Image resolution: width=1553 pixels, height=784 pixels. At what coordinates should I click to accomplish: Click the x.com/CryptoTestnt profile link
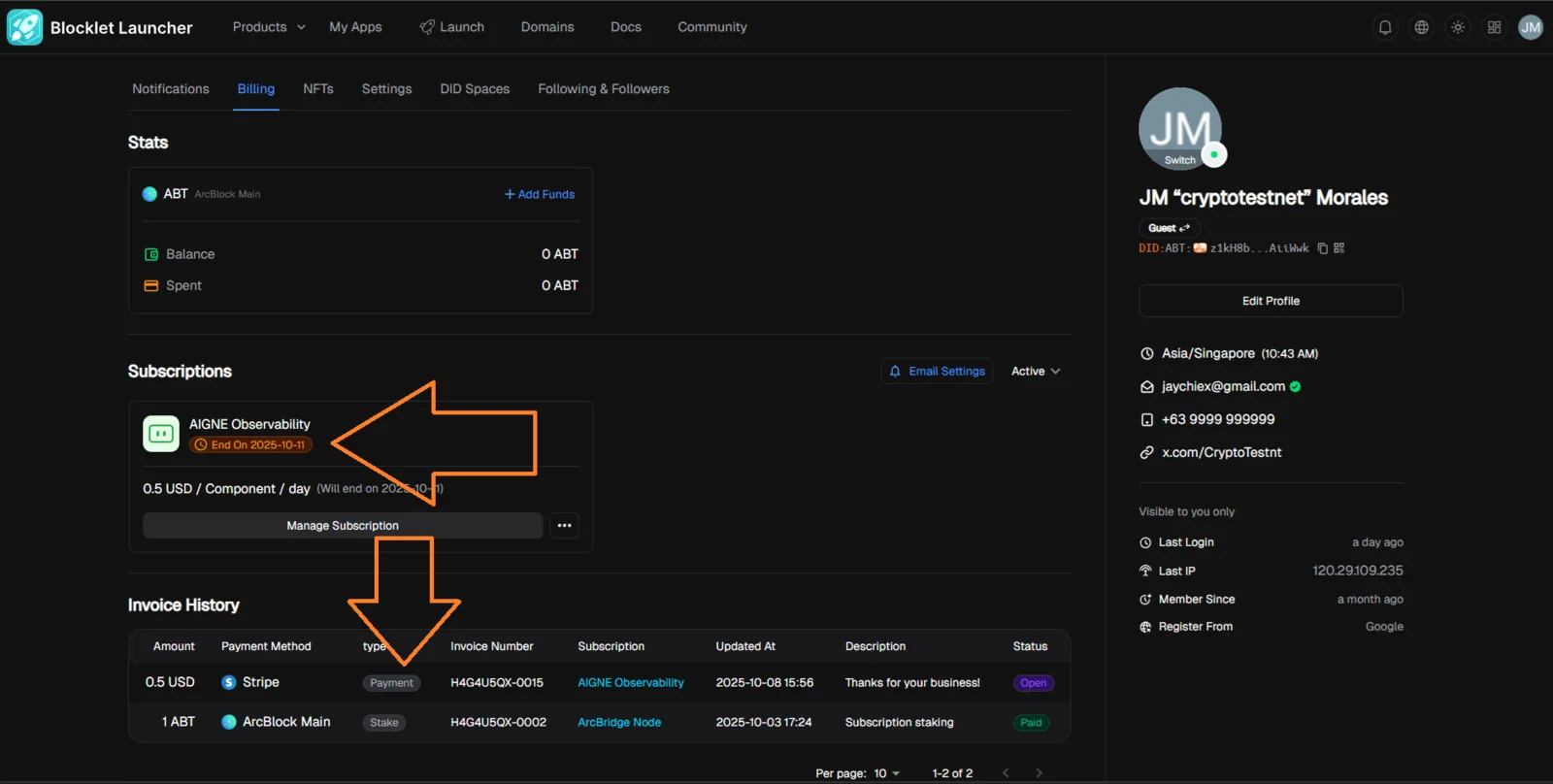click(x=1222, y=453)
